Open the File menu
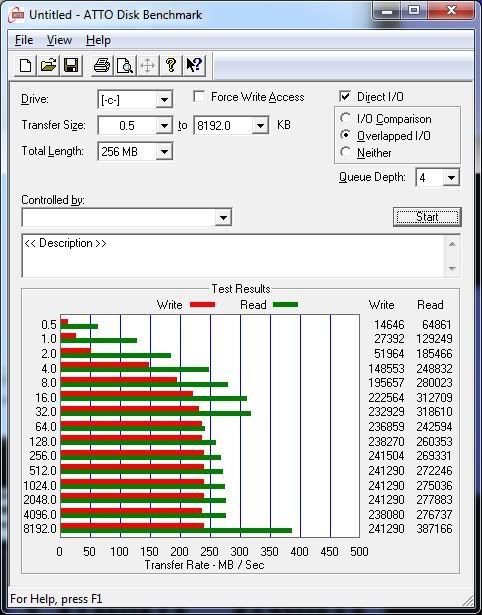This screenshot has height=615, width=482. (x=24, y=40)
